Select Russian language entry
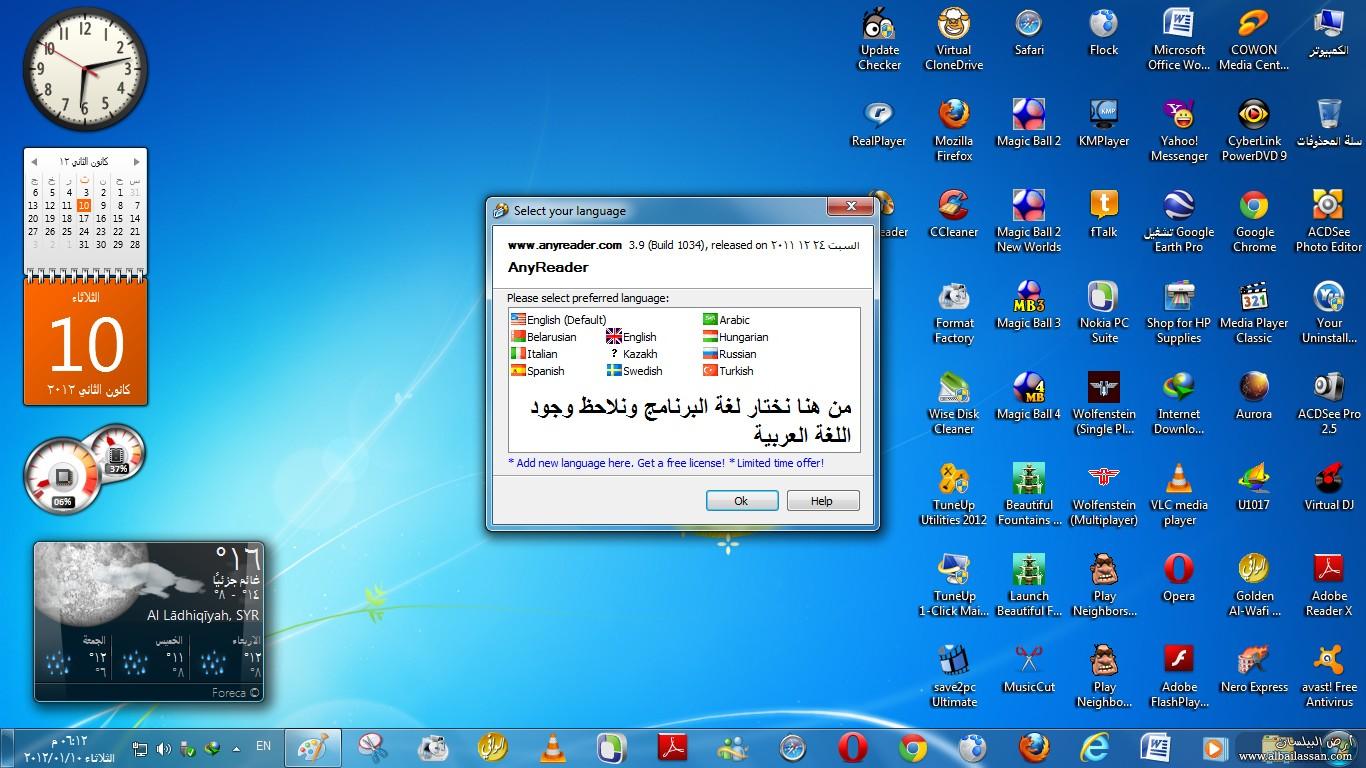The height and width of the screenshot is (768, 1366). (729, 354)
